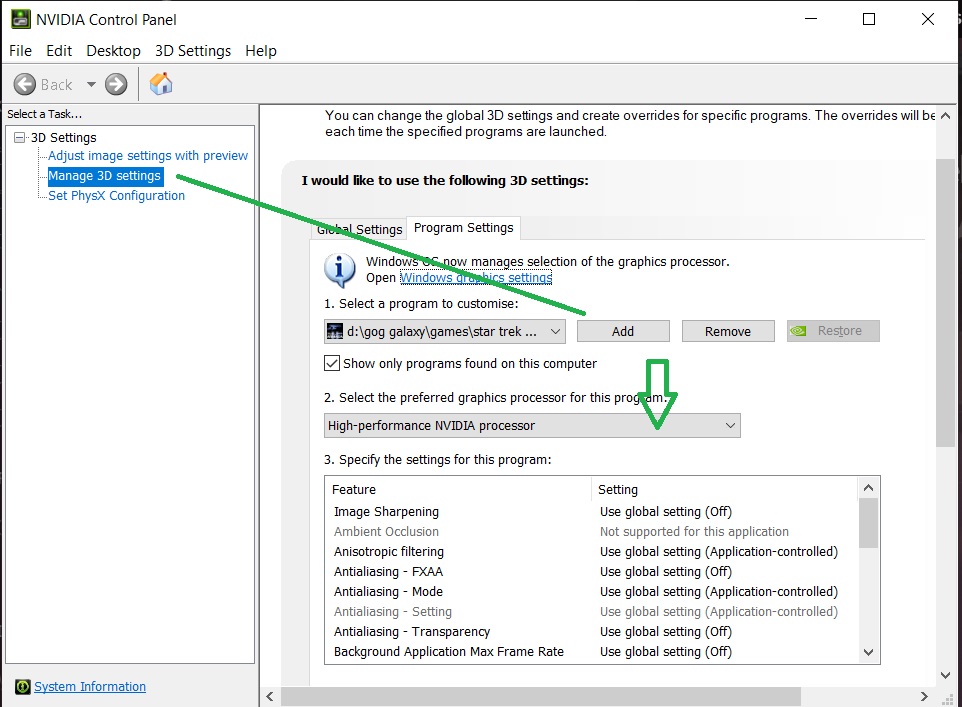Click the Restore button
The width and height of the screenshot is (962, 707).
[x=833, y=331]
